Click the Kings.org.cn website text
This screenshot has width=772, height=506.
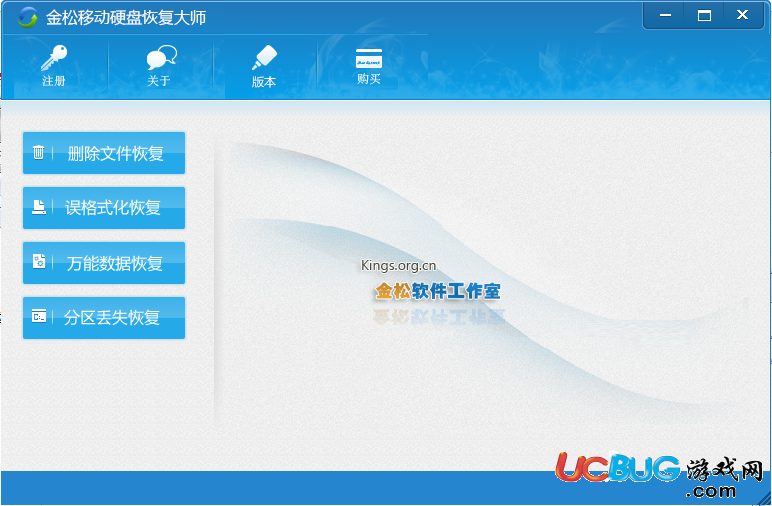398,266
